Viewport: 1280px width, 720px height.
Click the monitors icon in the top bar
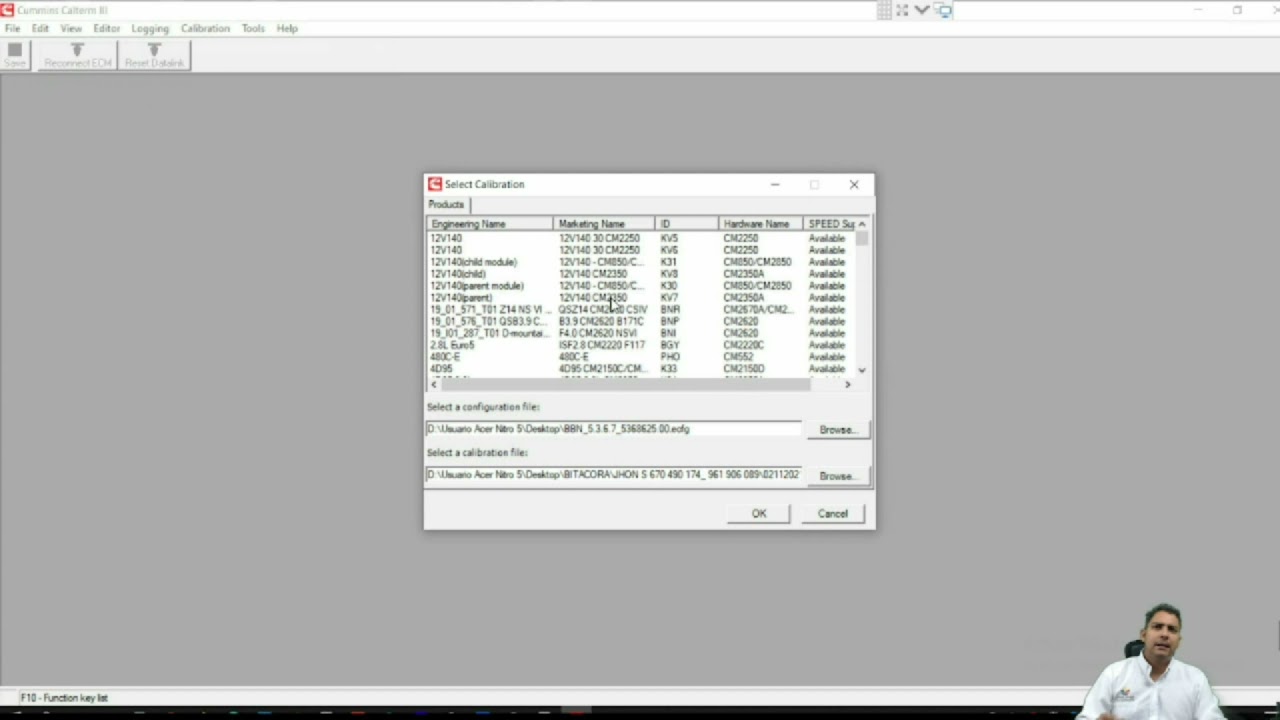[x=944, y=10]
